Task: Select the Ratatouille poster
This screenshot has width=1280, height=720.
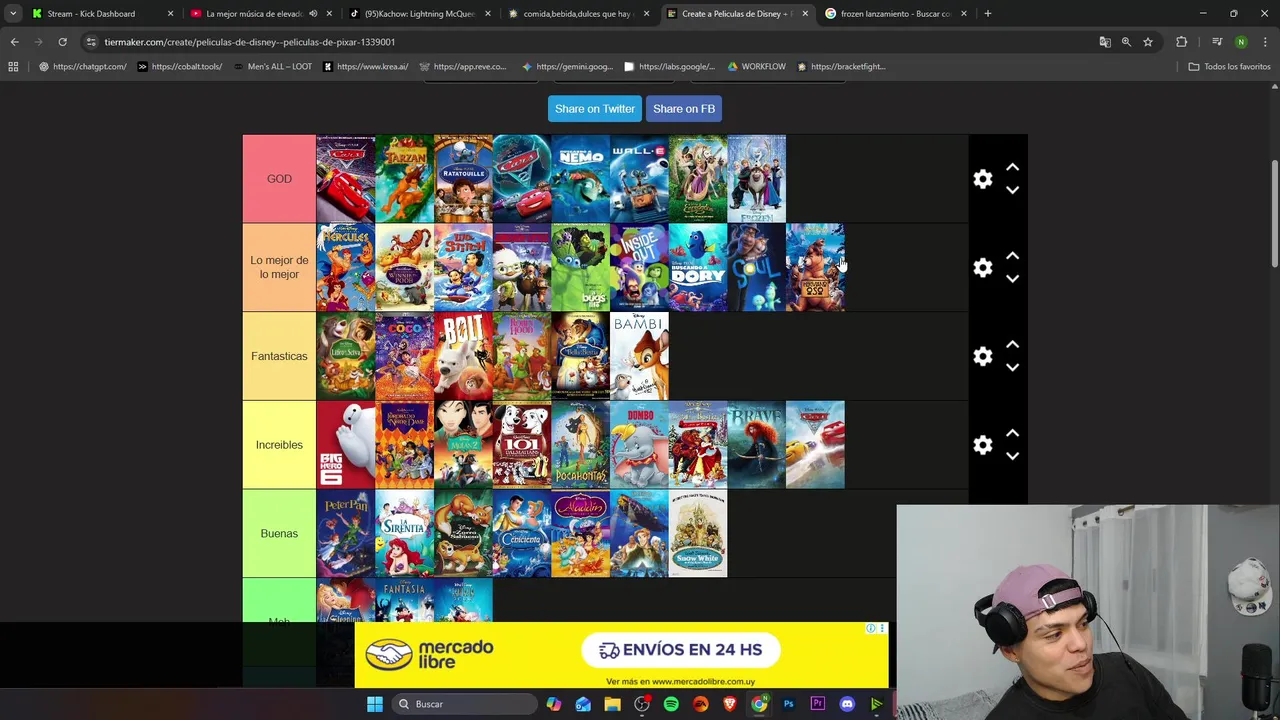Action: point(463,179)
